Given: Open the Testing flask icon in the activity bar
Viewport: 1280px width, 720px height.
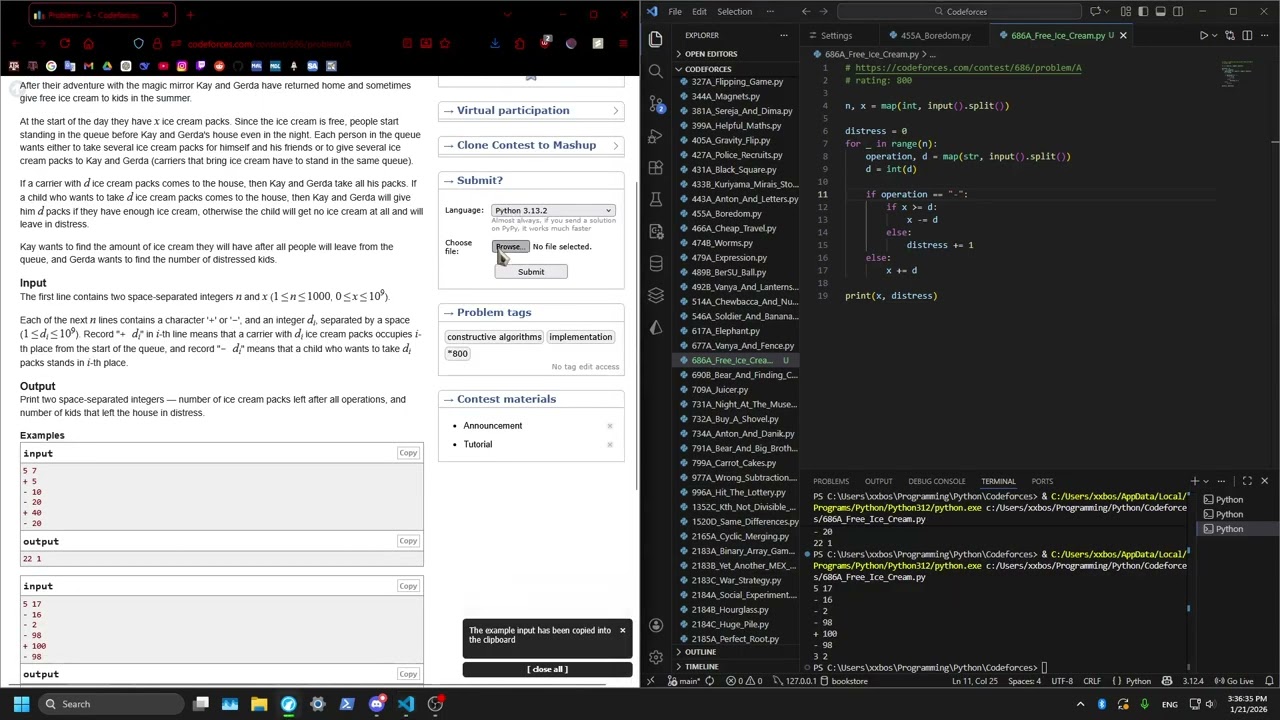Looking at the screenshot, I should (656, 200).
